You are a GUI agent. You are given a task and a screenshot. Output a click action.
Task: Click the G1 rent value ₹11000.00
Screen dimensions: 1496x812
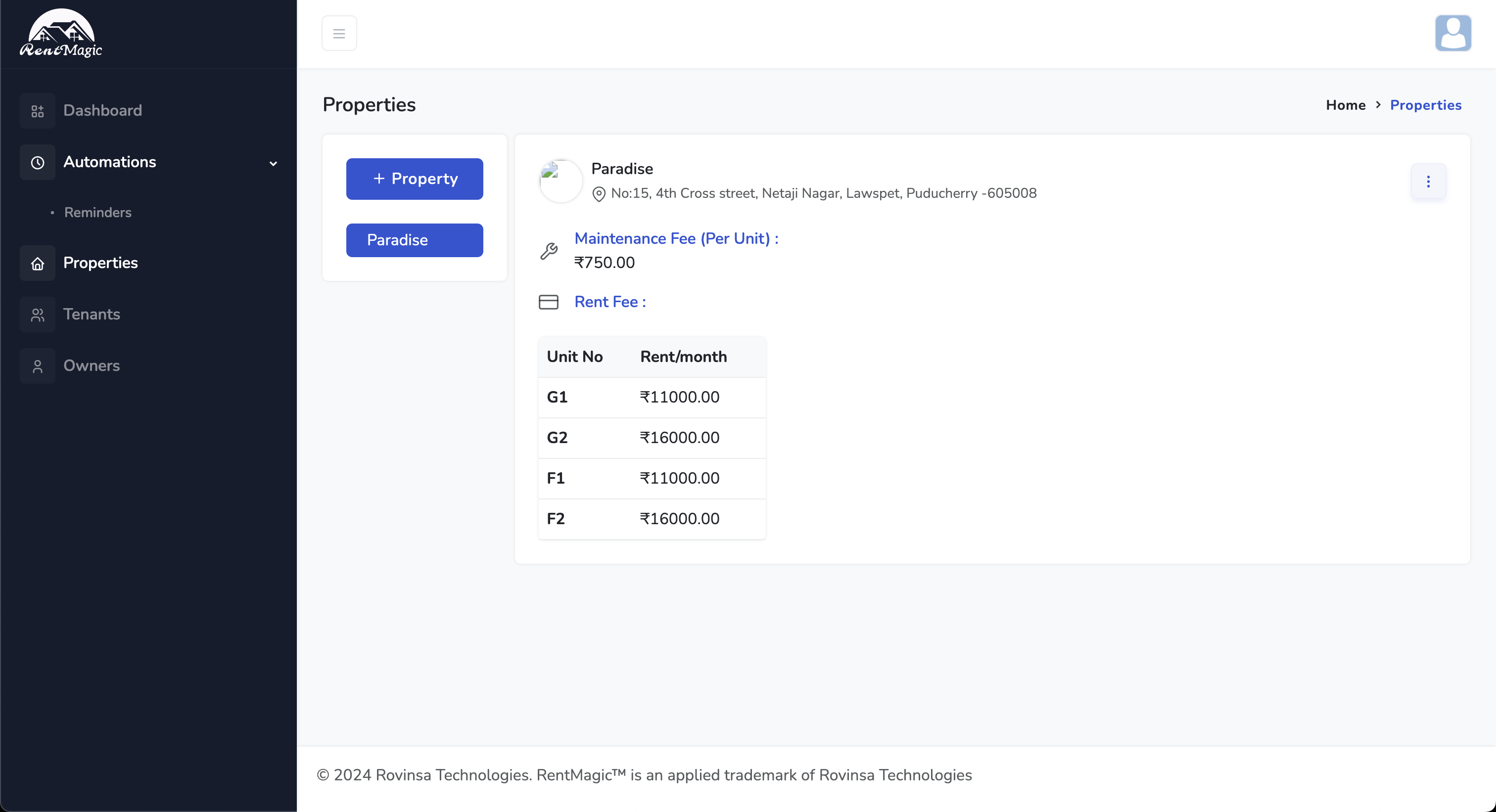pyautogui.click(x=679, y=397)
